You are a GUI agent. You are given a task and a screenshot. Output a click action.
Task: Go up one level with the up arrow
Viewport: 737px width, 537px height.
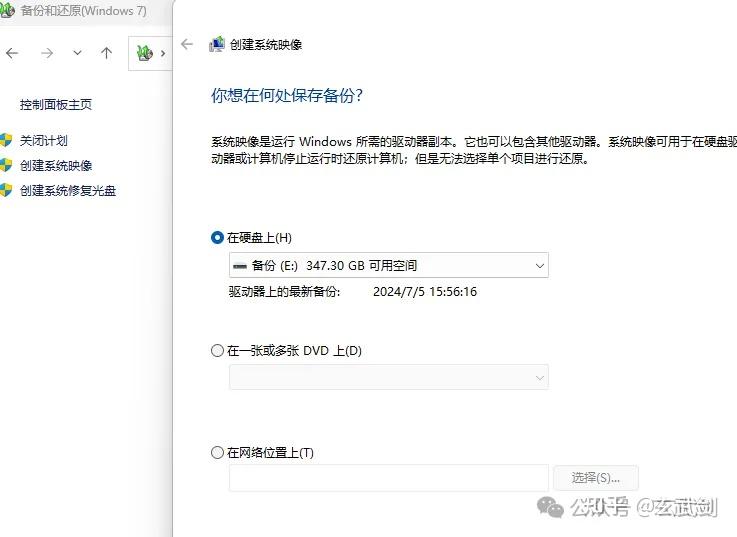coord(107,53)
